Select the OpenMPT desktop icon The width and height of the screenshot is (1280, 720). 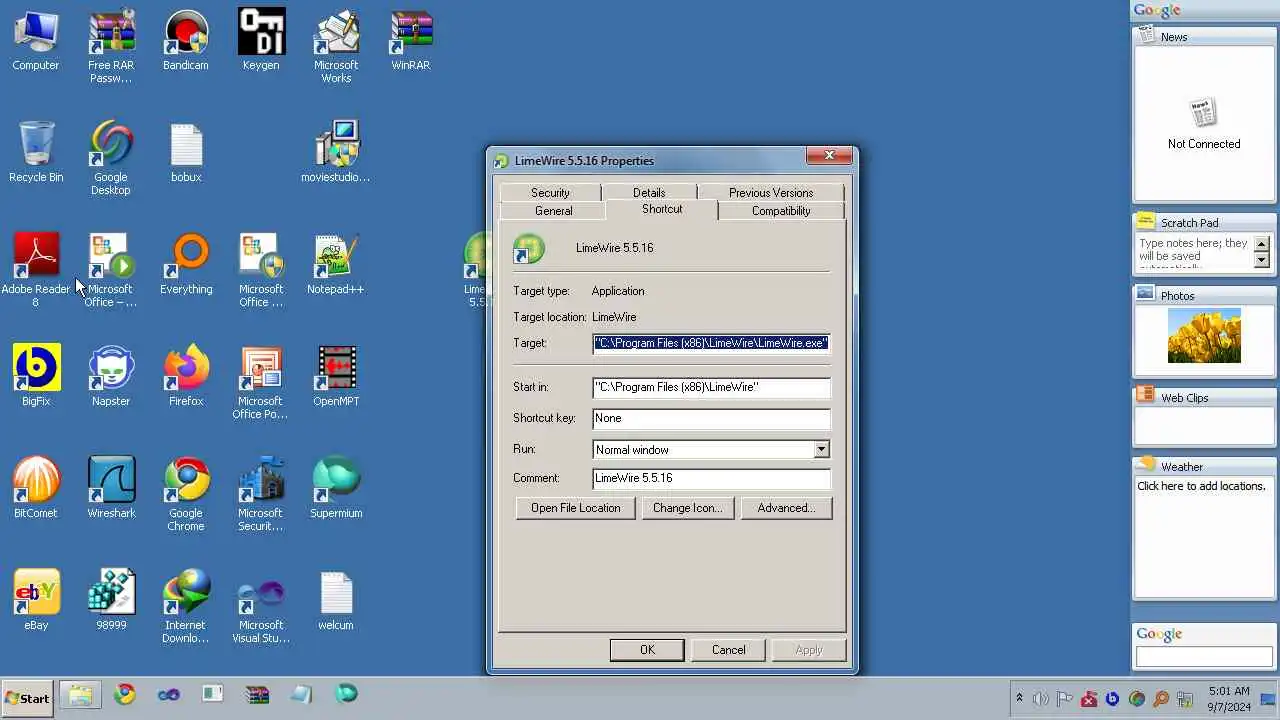[336, 377]
